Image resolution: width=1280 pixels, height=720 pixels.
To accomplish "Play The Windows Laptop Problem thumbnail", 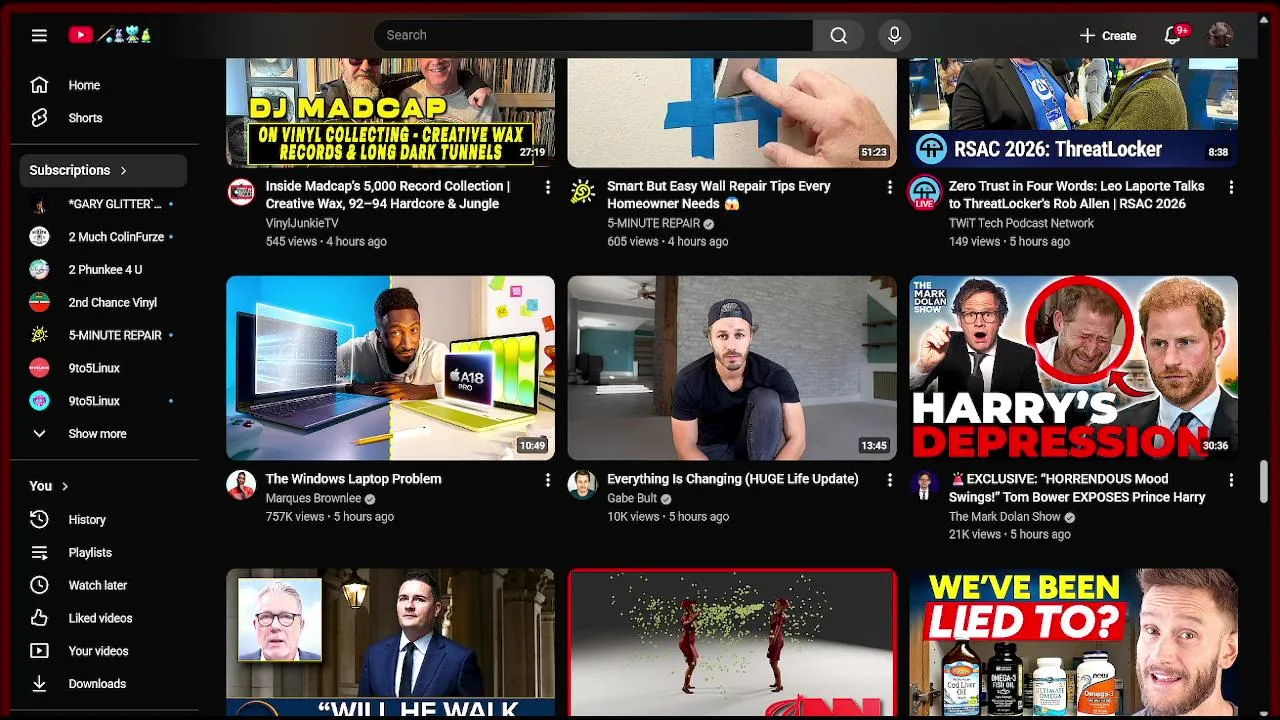I will [x=390, y=368].
